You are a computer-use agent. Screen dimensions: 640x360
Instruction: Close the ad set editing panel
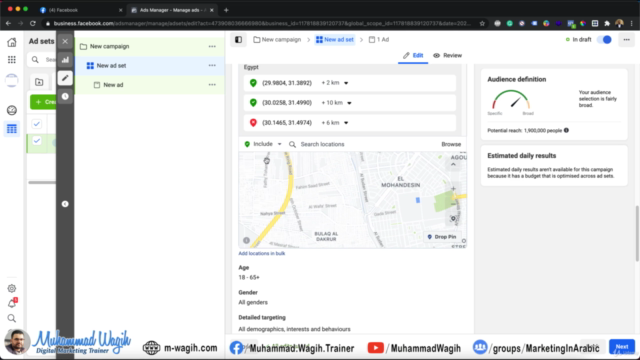(65, 41)
